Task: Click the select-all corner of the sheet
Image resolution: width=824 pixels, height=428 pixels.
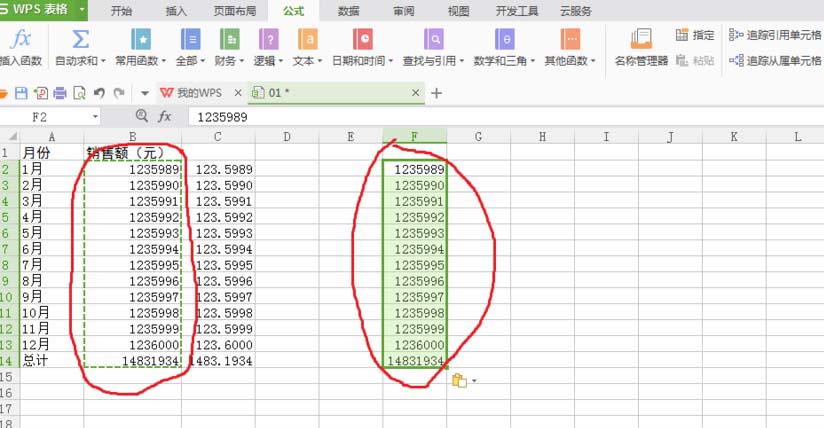Action: (10, 136)
